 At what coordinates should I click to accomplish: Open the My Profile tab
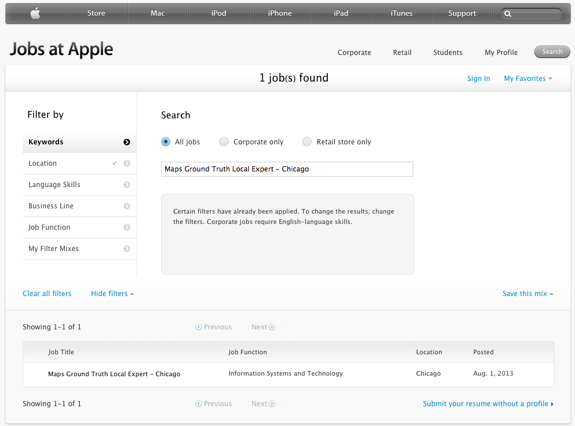pos(501,52)
